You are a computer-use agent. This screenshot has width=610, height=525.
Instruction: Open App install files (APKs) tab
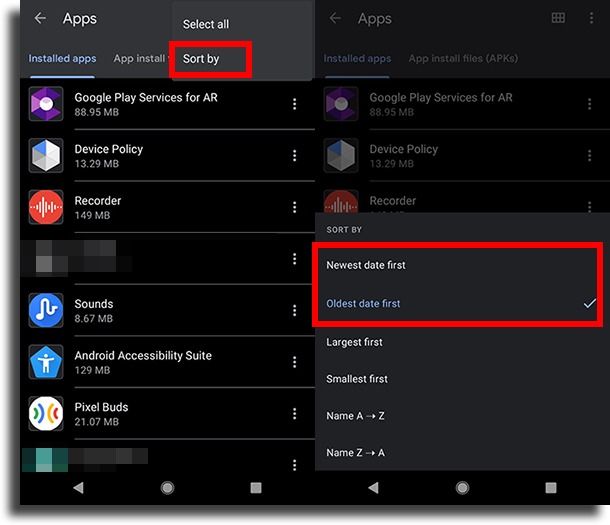coord(463,59)
